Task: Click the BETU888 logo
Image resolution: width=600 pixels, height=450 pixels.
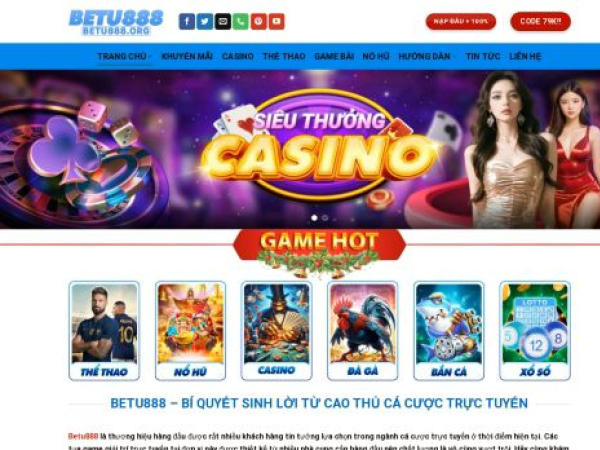Action: 116,22
